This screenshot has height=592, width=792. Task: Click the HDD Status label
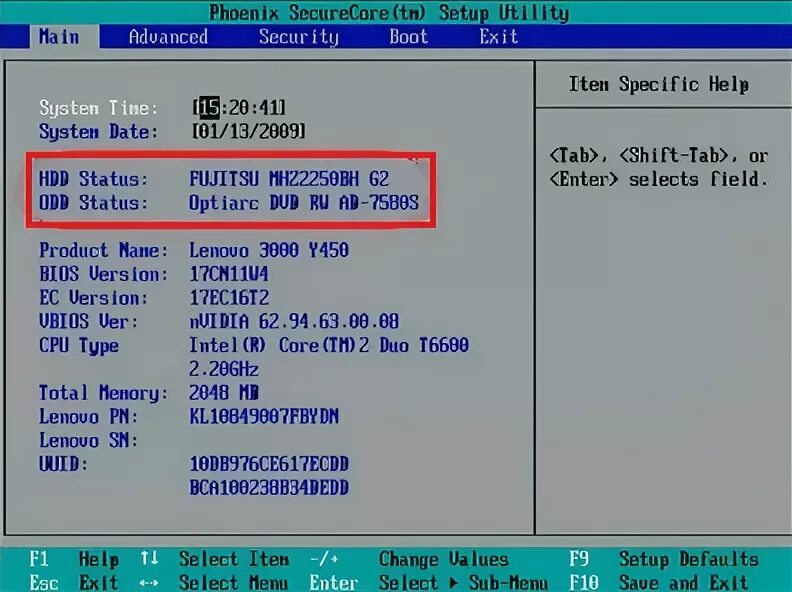pyautogui.click(x=93, y=179)
